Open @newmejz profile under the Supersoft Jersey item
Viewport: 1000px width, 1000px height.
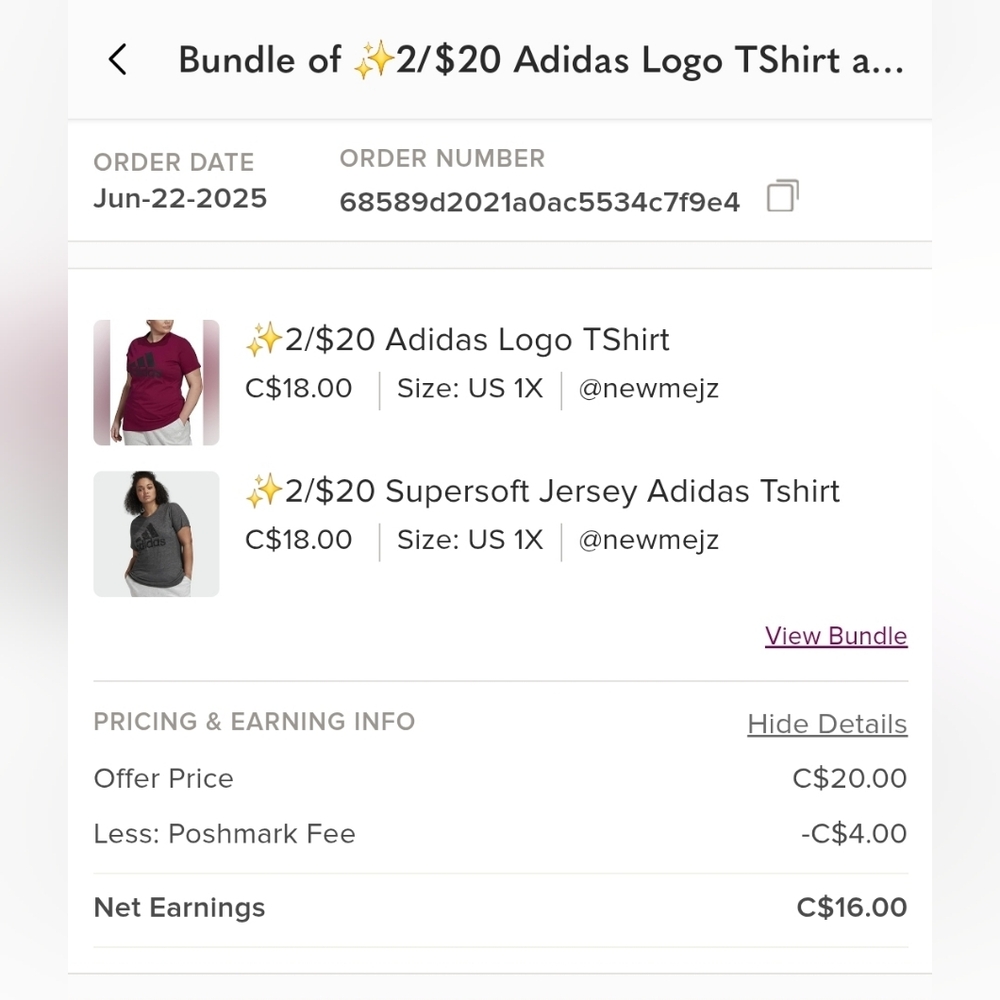pyautogui.click(x=648, y=540)
